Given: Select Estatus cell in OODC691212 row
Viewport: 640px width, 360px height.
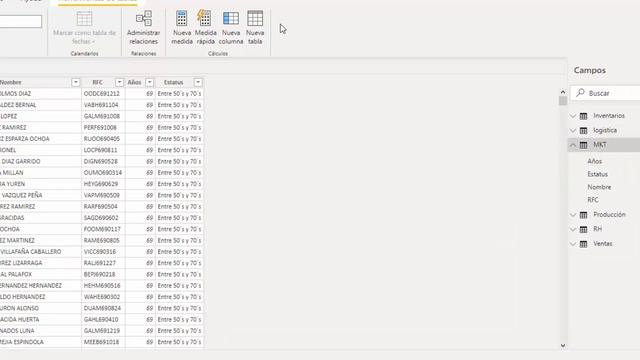Looking at the screenshot, I should point(179,93).
